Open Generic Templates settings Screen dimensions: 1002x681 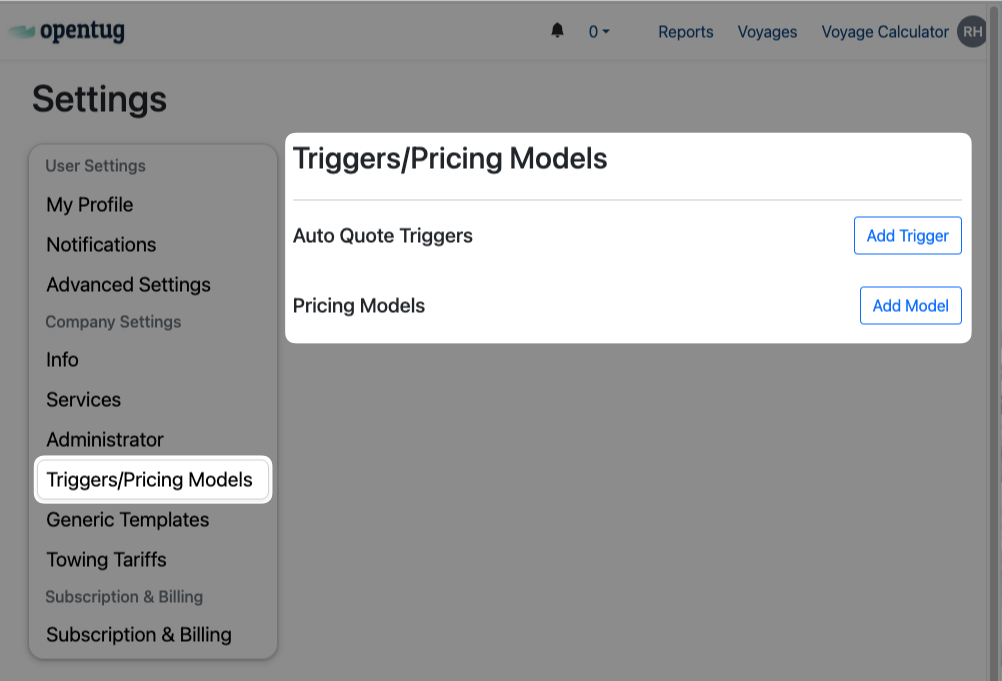click(x=127, y=520)
